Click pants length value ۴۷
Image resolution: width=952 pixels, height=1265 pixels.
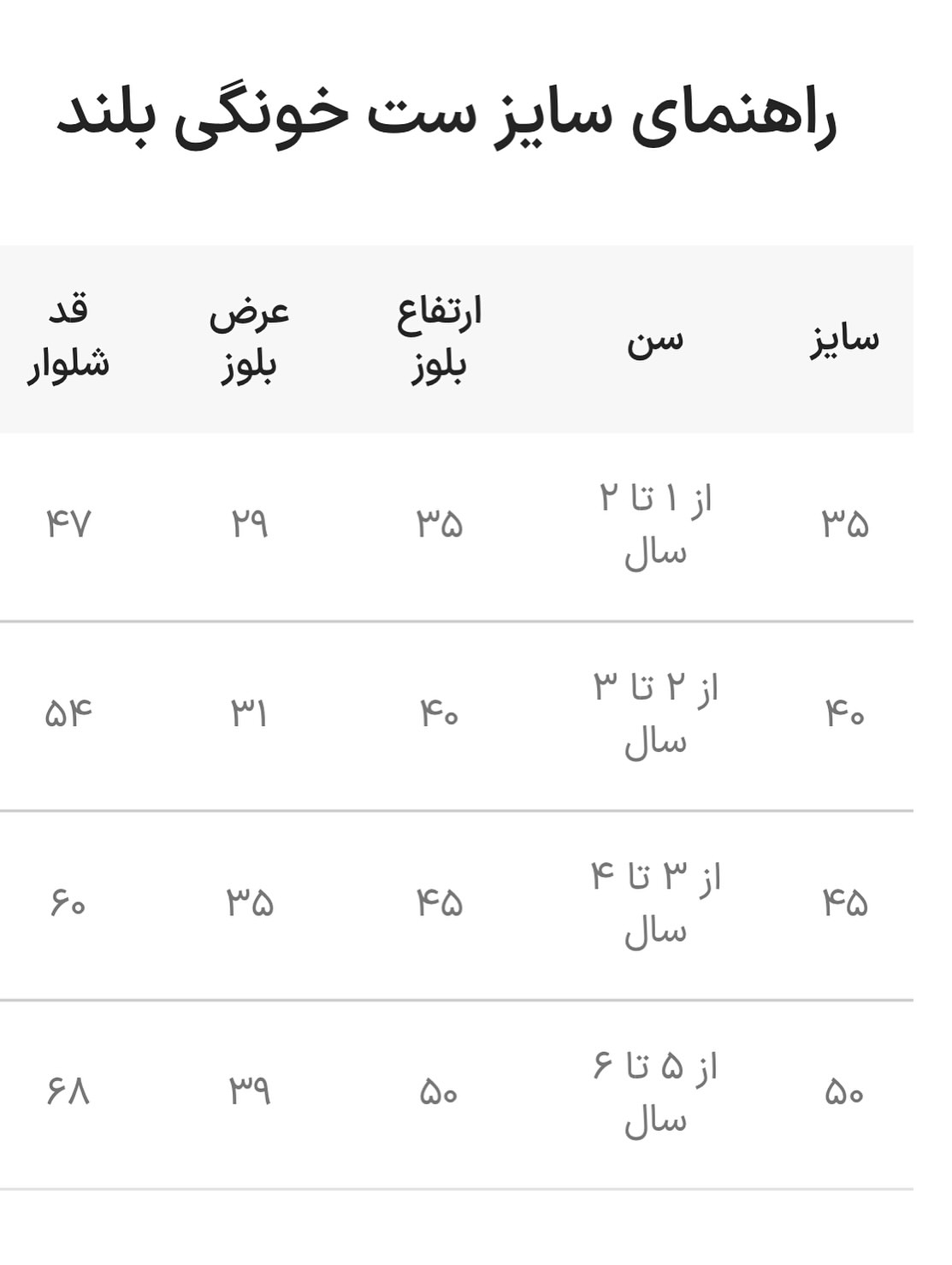pyautogui.click(x=68, y=523)
